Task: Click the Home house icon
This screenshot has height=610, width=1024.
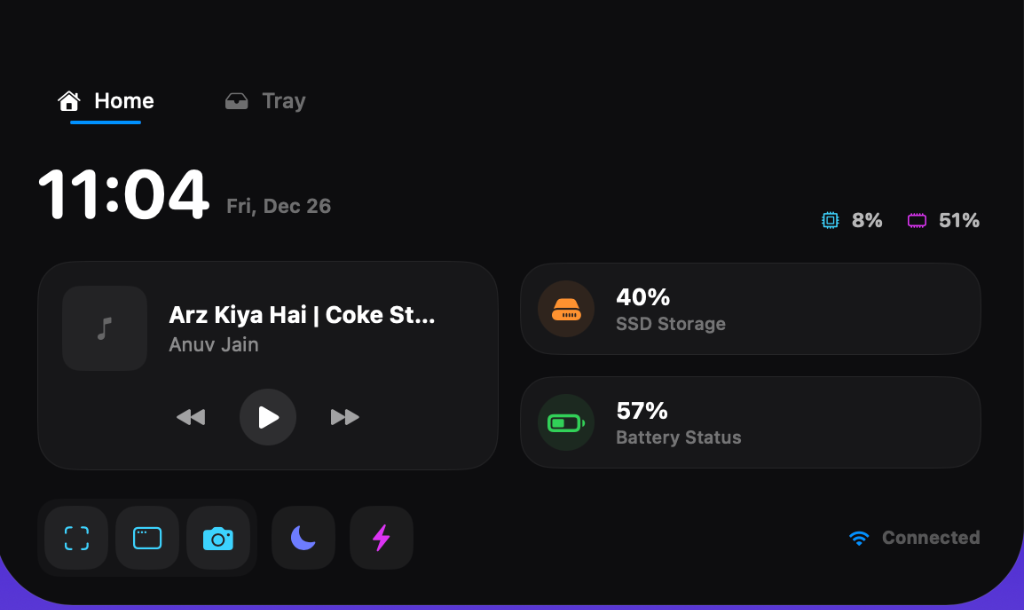Action: [69, 101]
